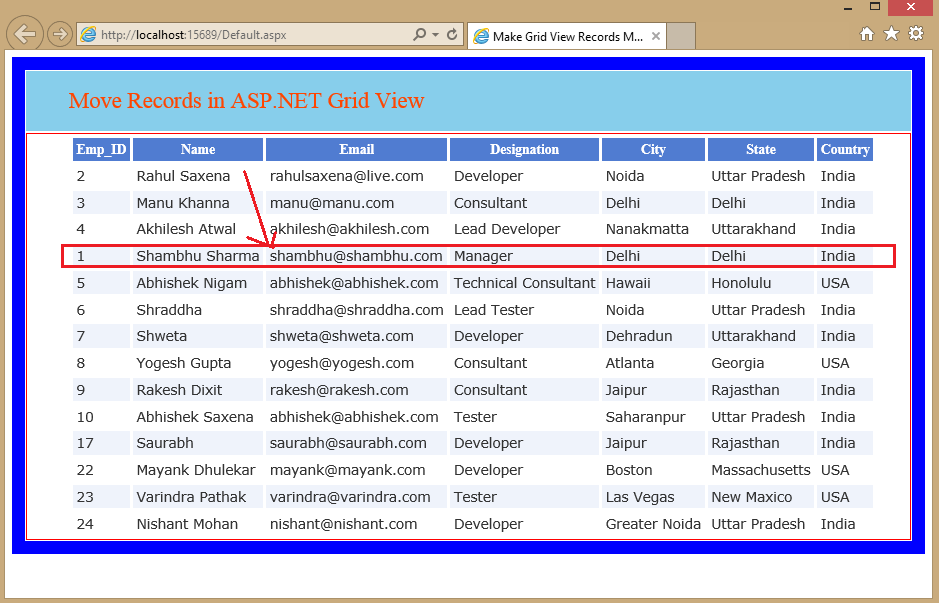Select the Abhishek Saxena name cell
Viewport: 939px width, 603px height.
coord(198,417)
